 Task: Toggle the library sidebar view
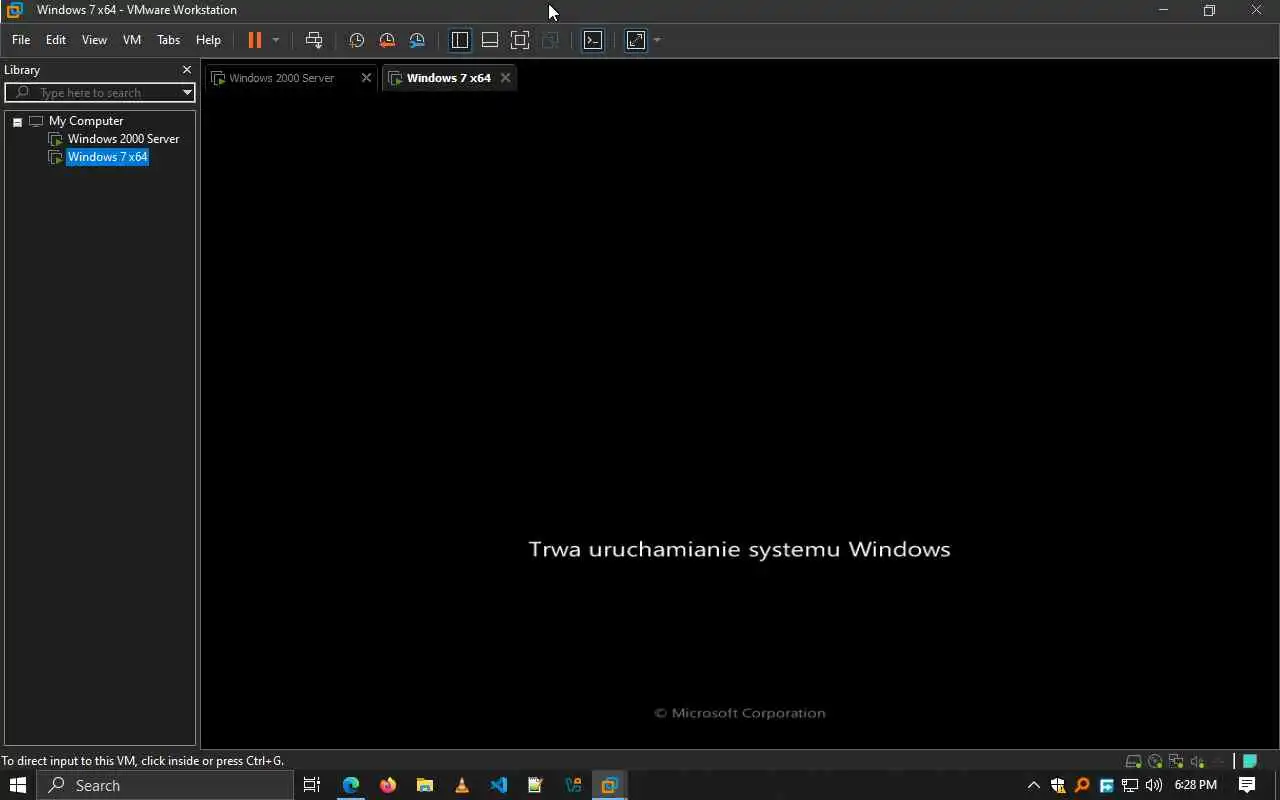click(x=460, y=40)
